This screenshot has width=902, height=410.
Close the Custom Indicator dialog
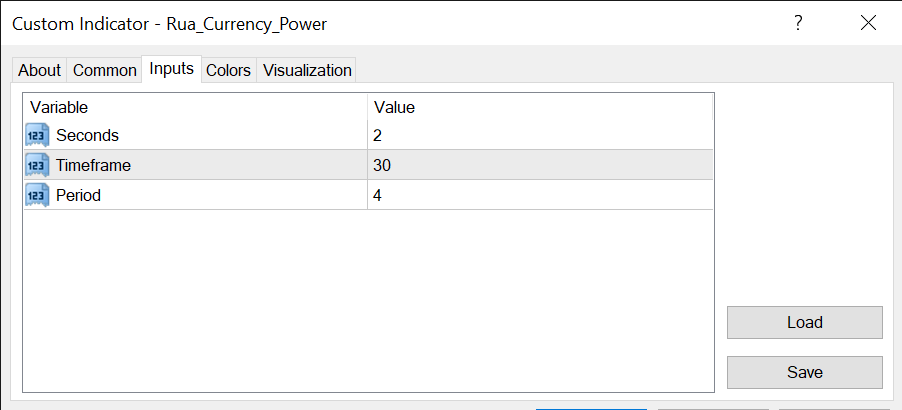[x=868, y=23]
